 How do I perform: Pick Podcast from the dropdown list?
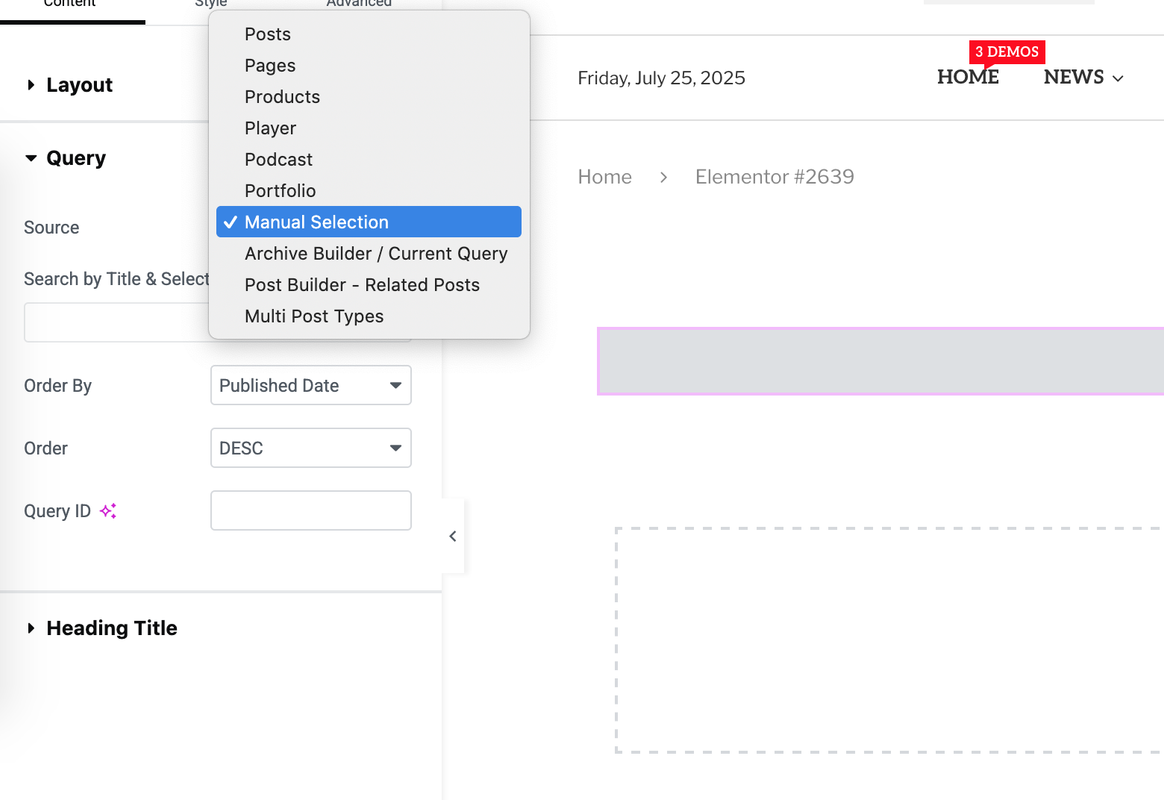click(x=368, y=160)
